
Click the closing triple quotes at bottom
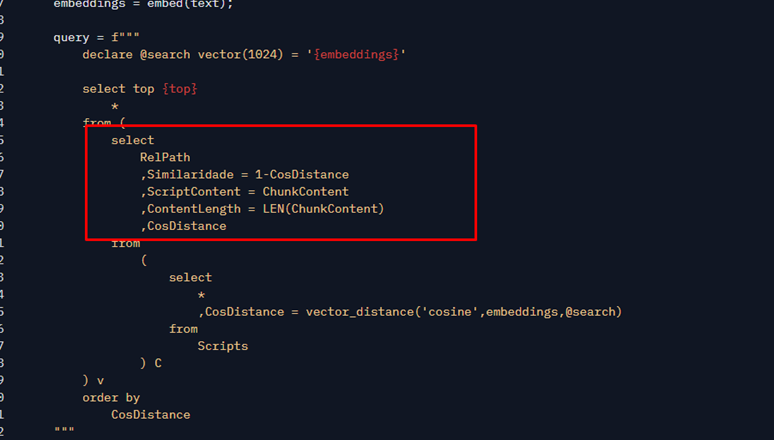point(64,431)
